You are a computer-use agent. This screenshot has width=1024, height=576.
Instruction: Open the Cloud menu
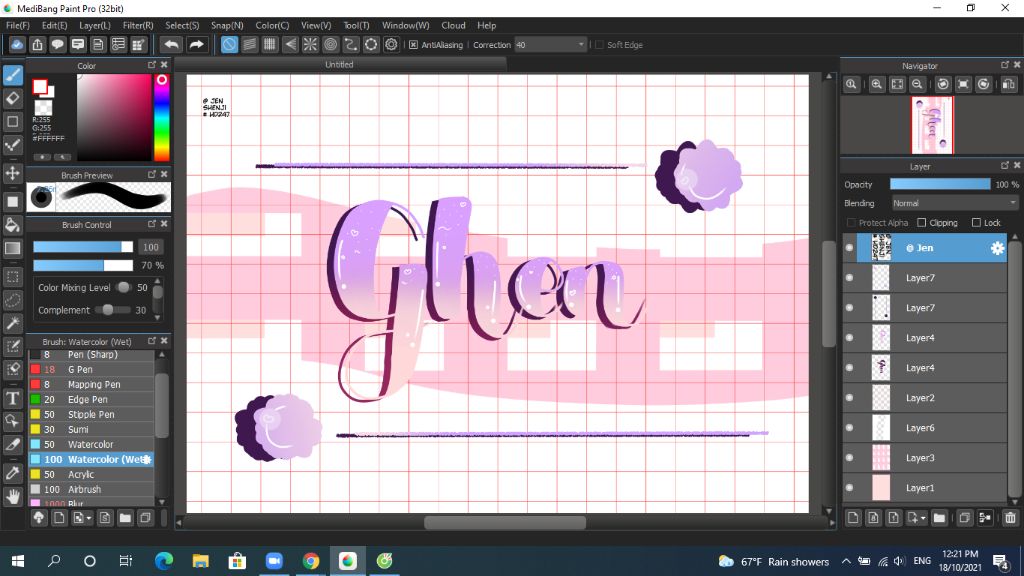(x=453, y=25)
